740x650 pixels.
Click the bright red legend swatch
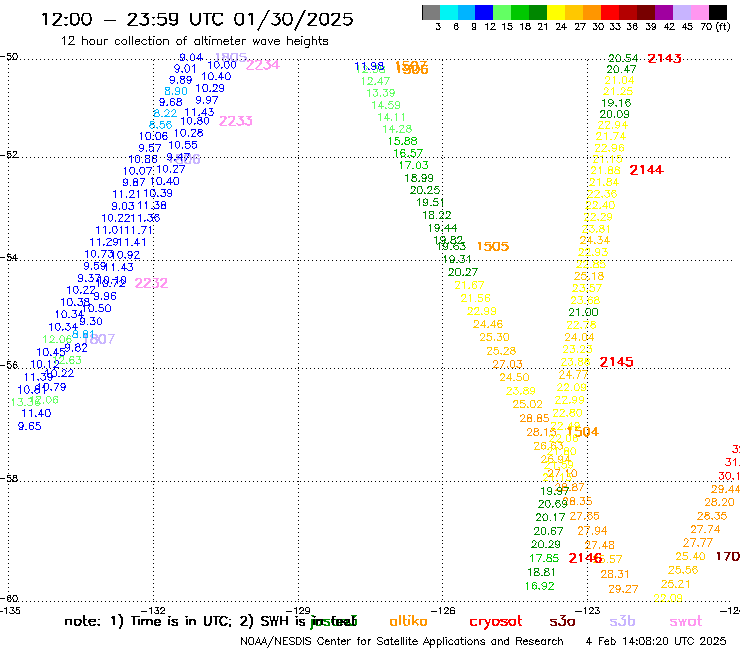pyautogui.click(x=610, y=12)
